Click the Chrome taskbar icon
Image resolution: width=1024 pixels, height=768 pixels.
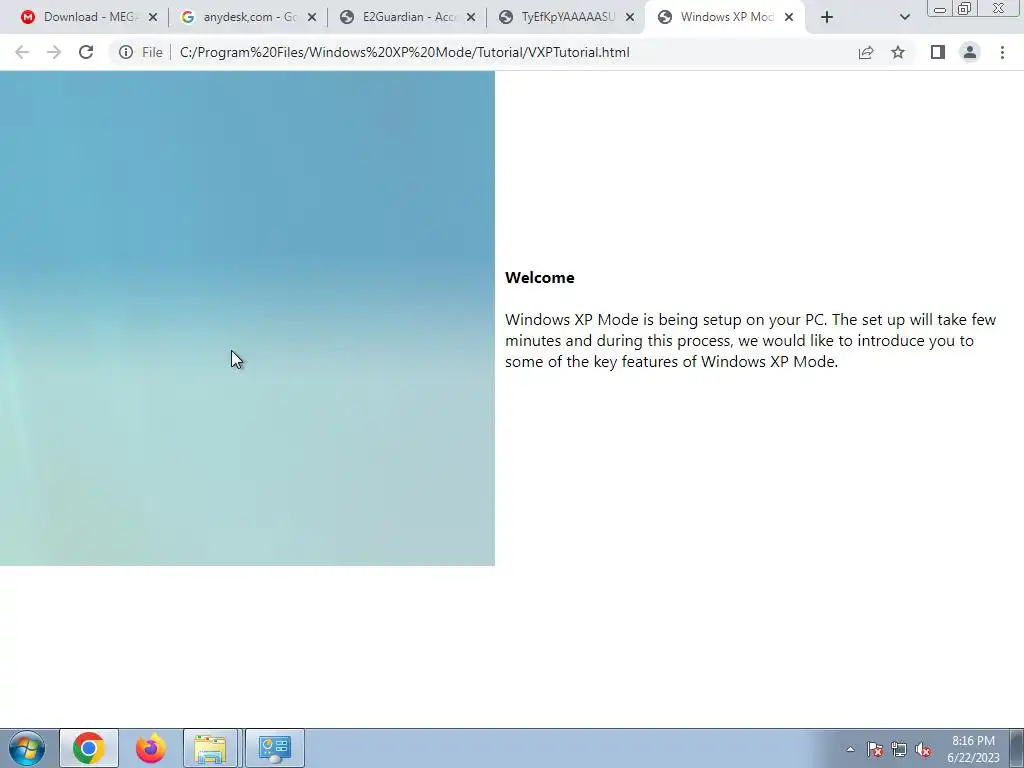pyautogui.click(x=89, y=748)
